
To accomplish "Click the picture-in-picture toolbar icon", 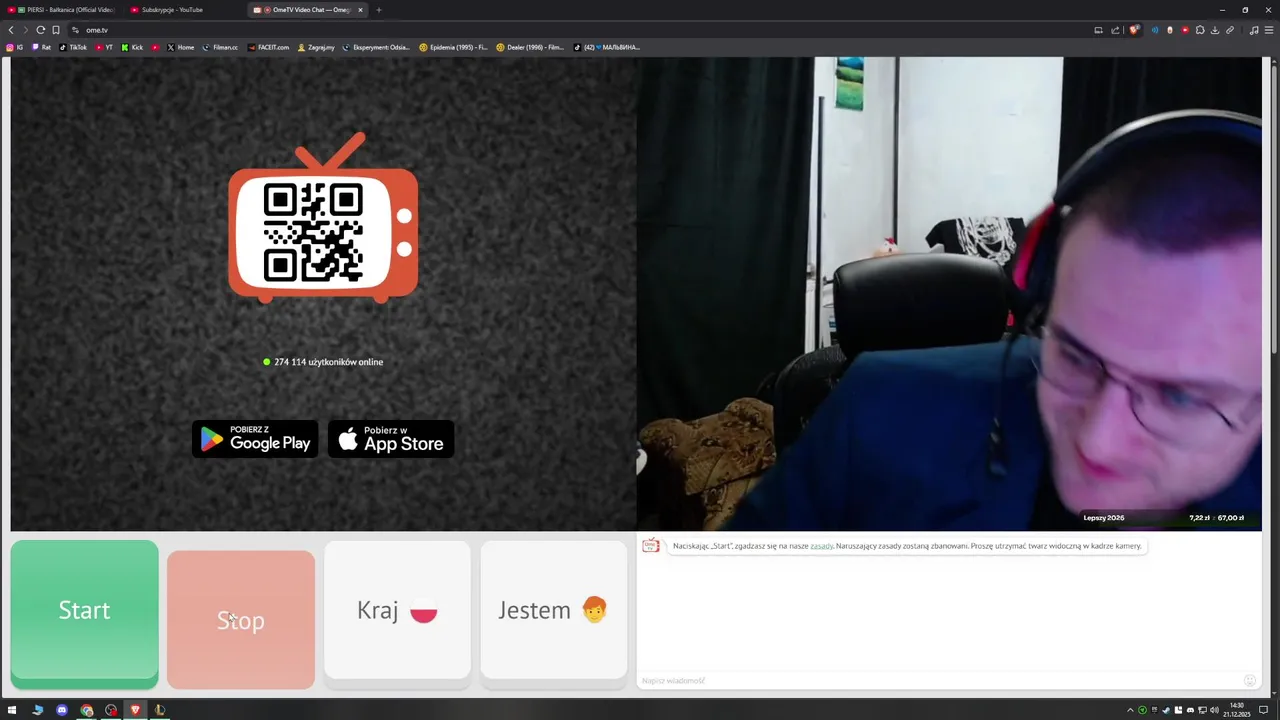I will coord(1098,30).
